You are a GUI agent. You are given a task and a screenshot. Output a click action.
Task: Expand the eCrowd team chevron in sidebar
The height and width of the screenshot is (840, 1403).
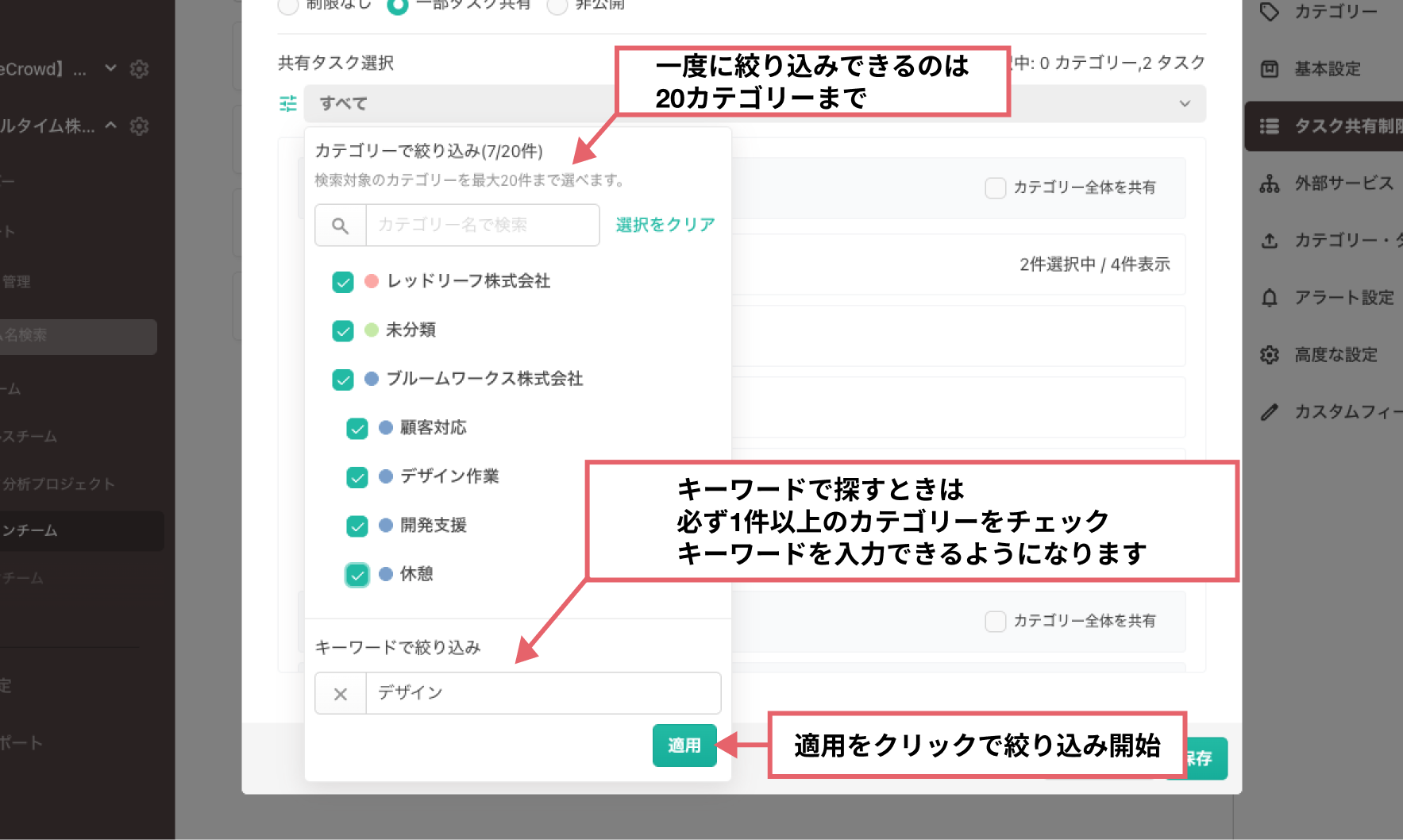point(111,68)
